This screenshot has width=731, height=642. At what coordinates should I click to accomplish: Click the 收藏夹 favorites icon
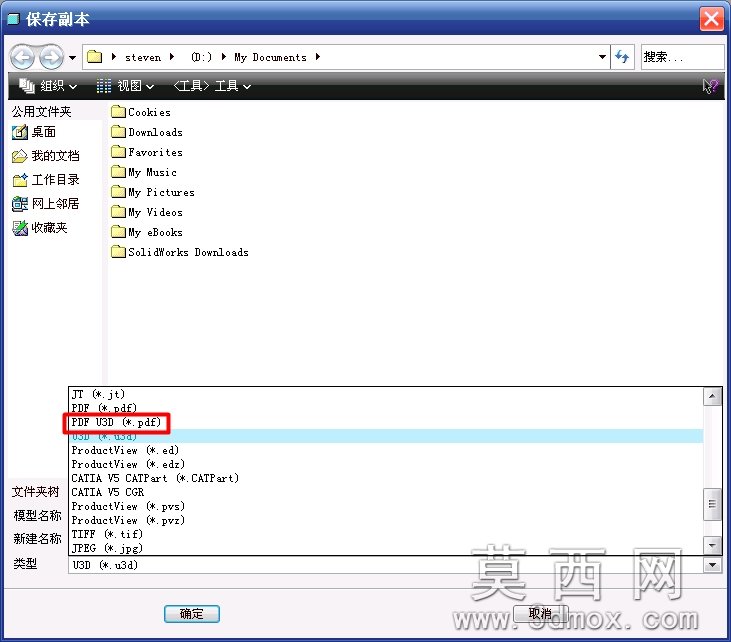click(20, 228)
